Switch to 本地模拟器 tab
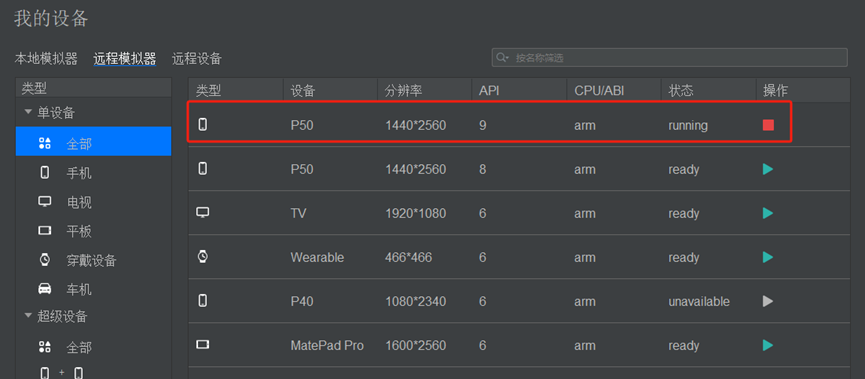This screenshot has height=379, width=865. click(x=46, y=58)
